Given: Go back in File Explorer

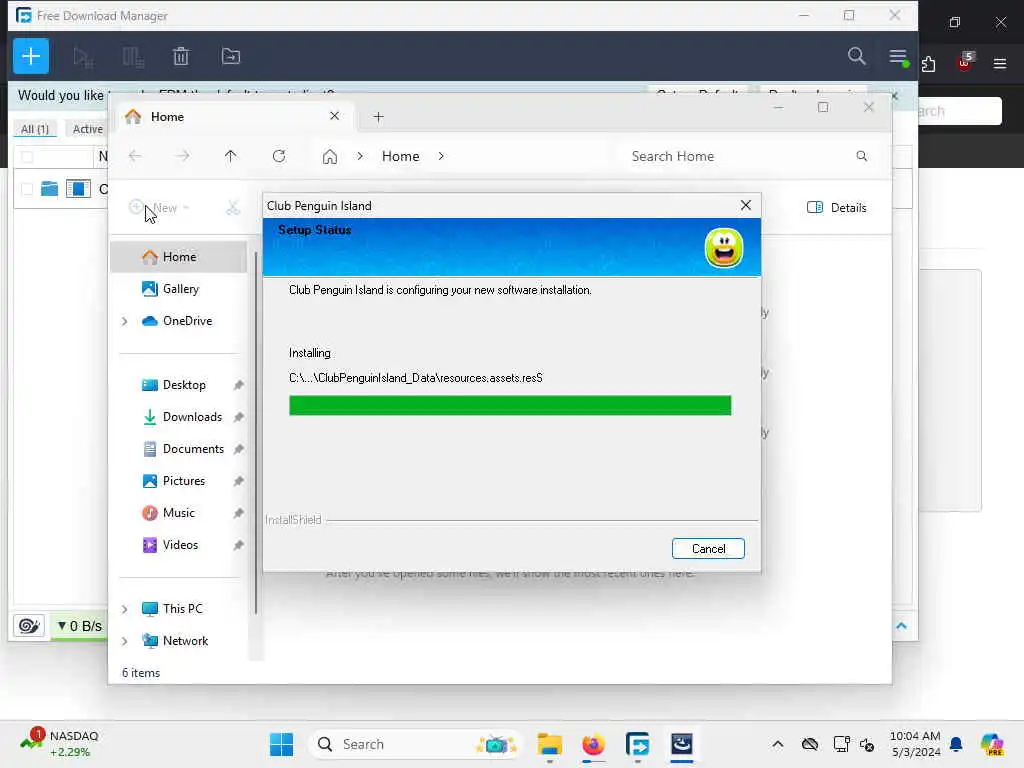Looking at the screenshot, I should coord(135,156).
